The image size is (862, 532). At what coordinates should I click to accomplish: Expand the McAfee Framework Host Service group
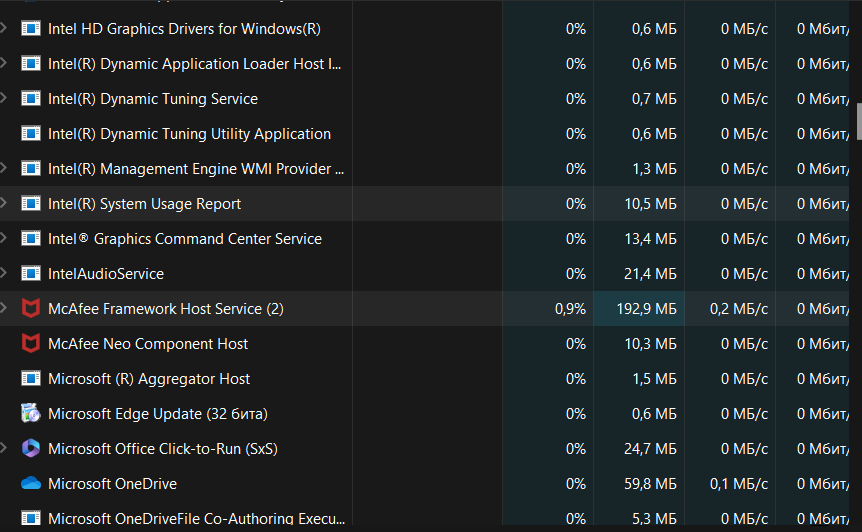tap(5, 309)
